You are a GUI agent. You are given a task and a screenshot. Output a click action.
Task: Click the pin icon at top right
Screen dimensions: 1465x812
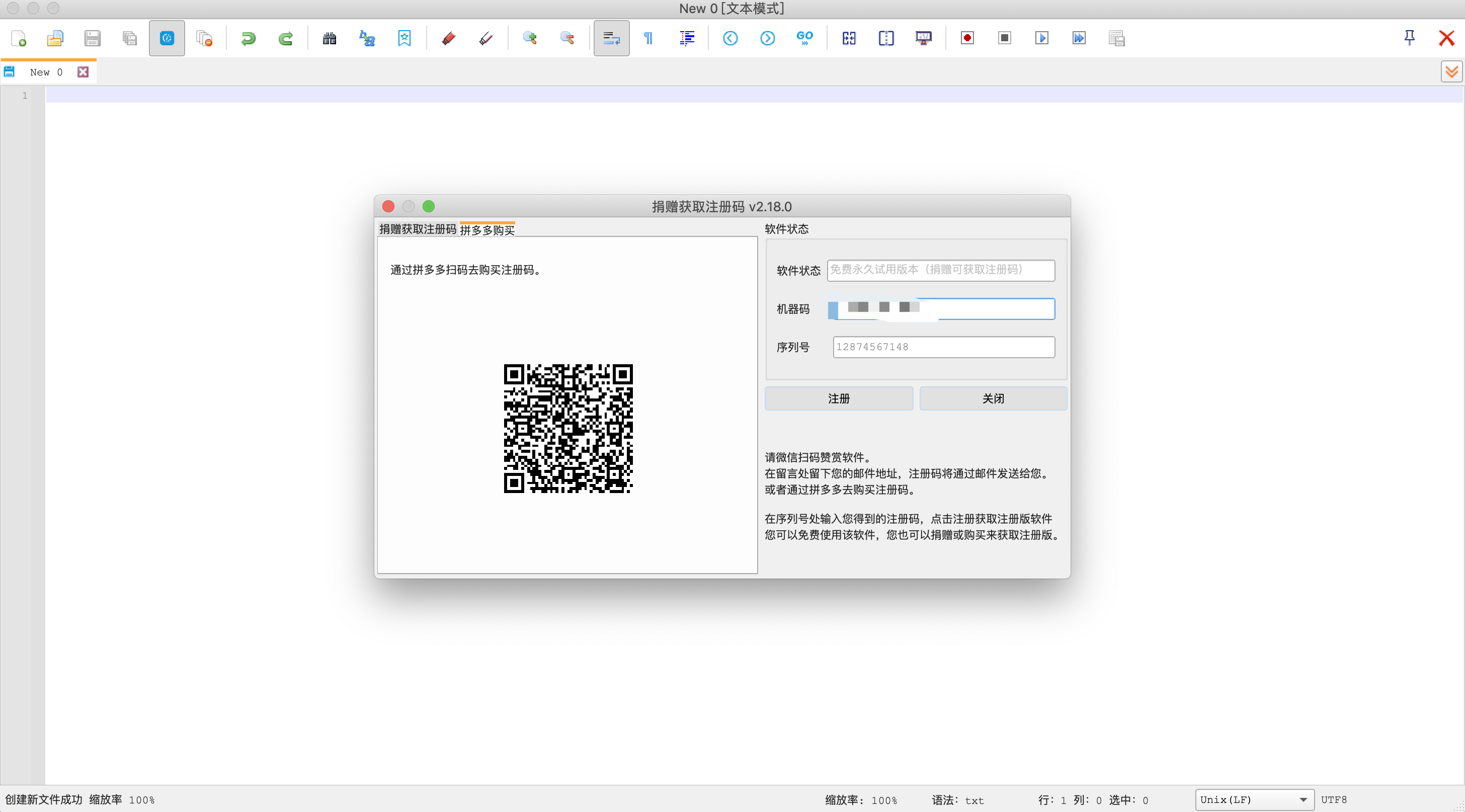point(1409,38)
